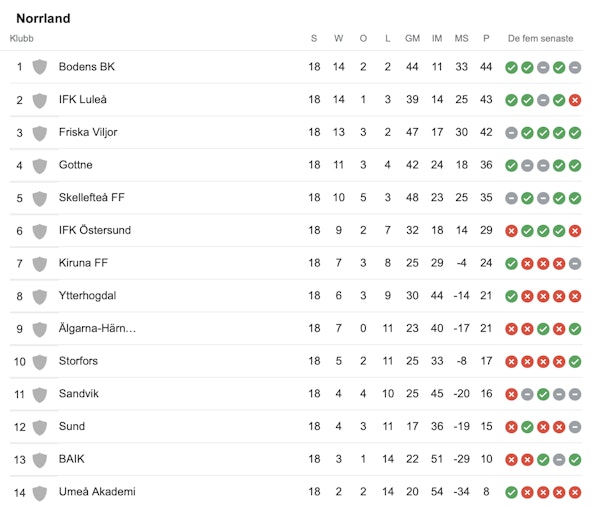Click the Bodens BK shield crest icon
The width and height of the screenshot is (593, 509).
coord(40,67)
